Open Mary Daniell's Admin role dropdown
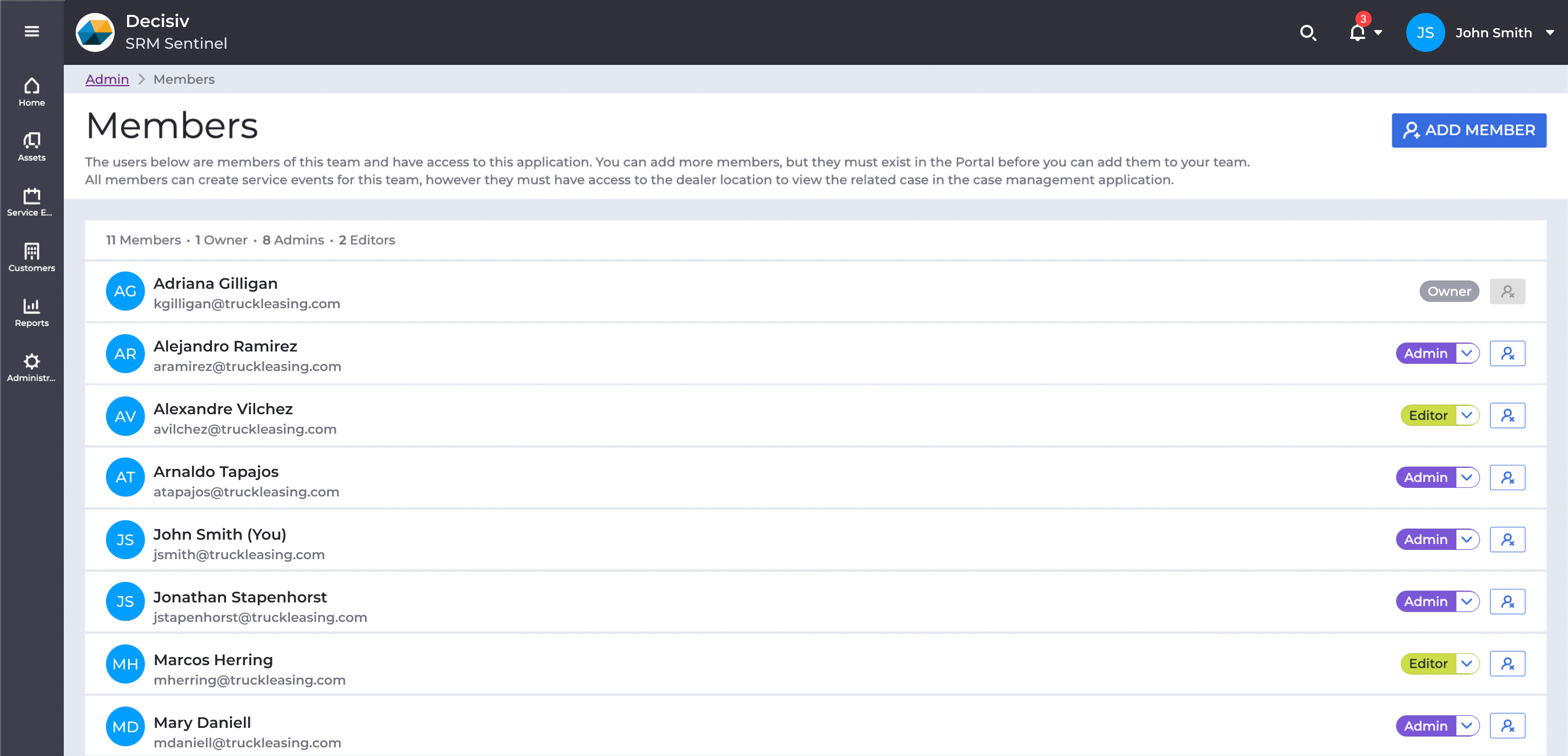The width and height of the screenshot is (1568, 756). pos(1466,726)
